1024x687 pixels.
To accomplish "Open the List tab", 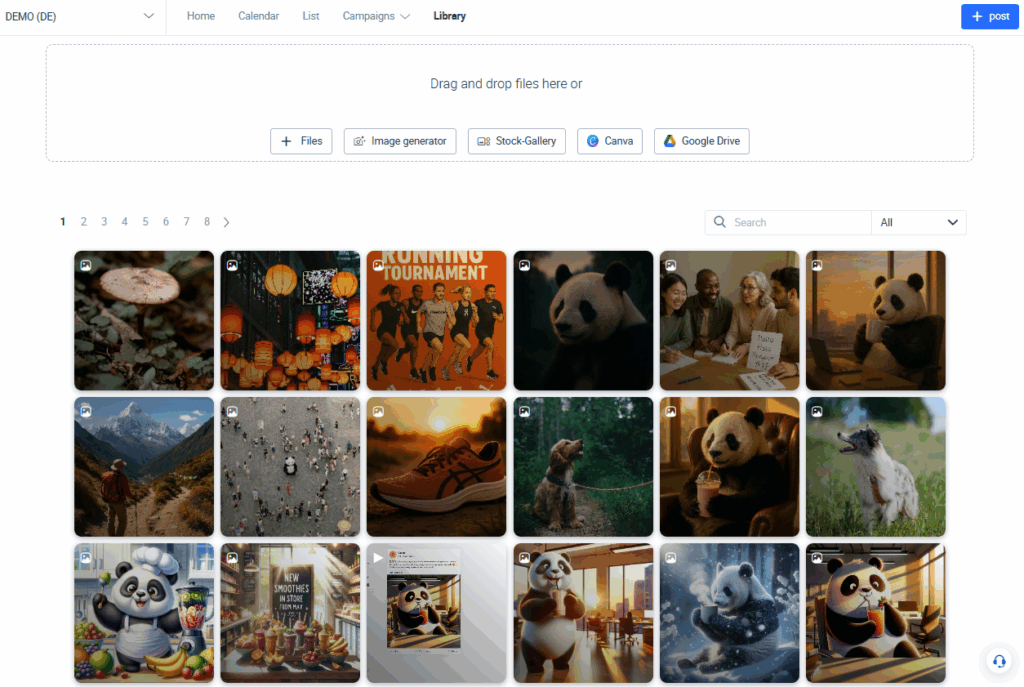I will click(311, 16).
